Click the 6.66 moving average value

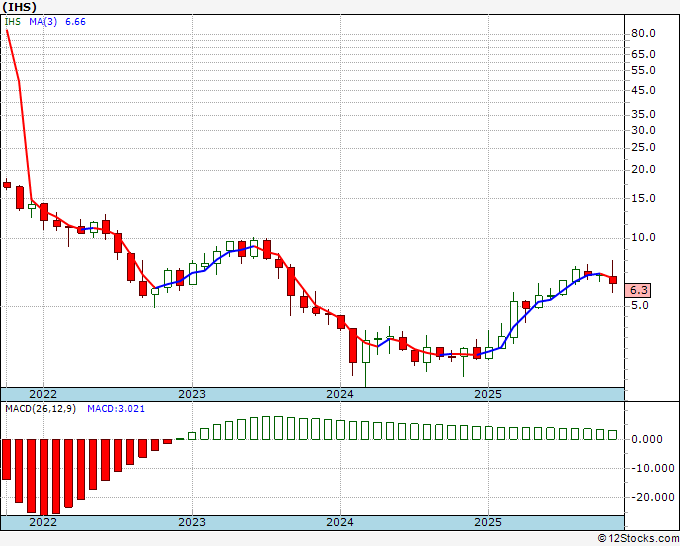click(x=75, y=22)
